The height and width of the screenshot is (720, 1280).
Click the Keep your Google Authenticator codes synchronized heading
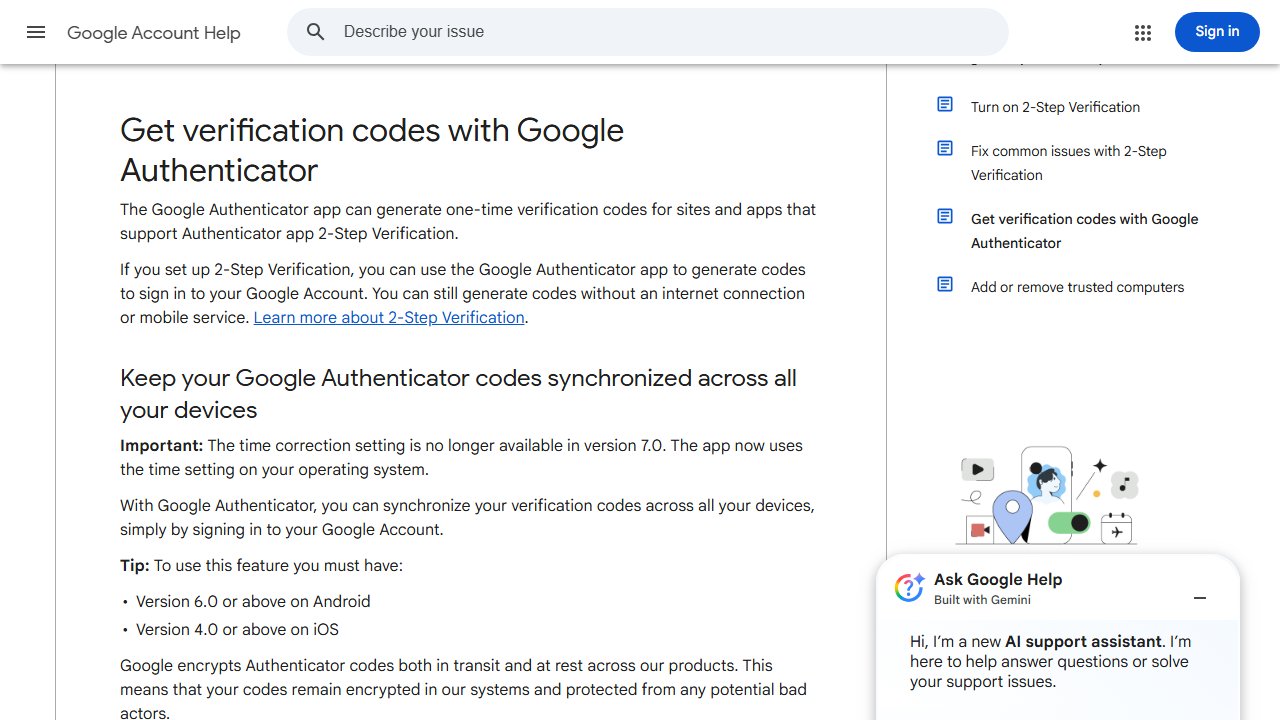coord(458,394)
